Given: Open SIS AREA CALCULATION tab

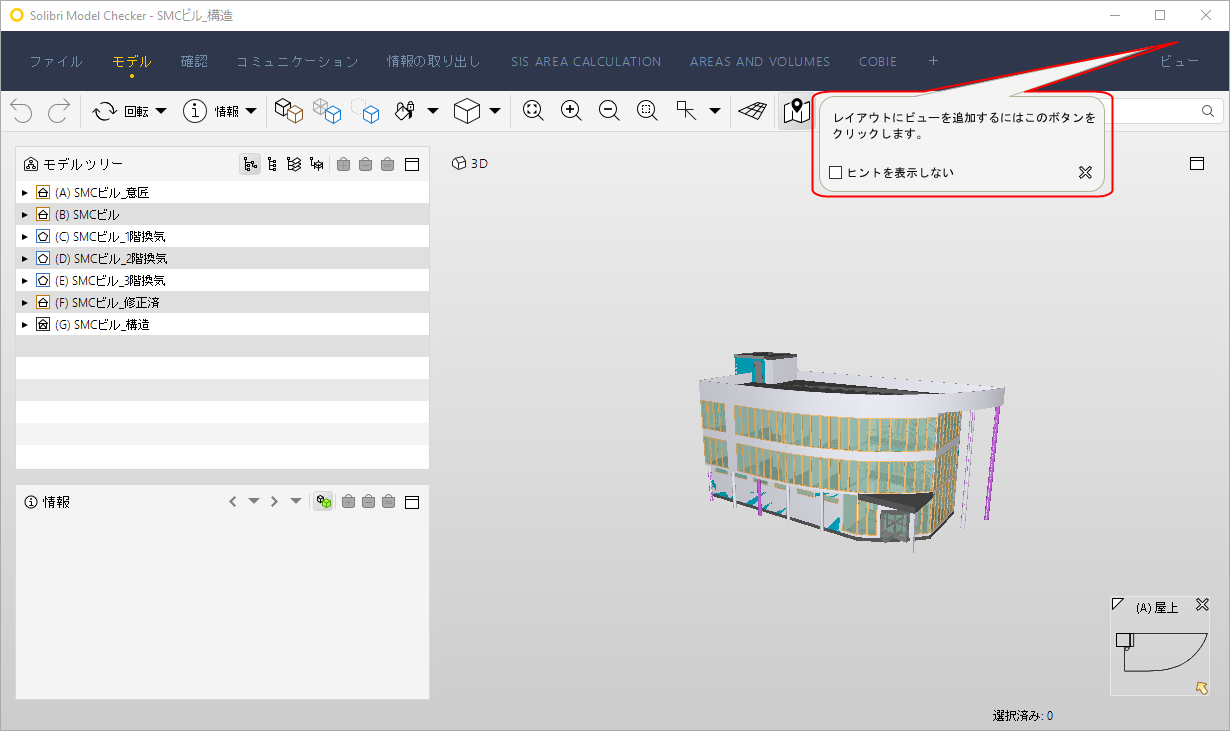Looking at the screenshot, I should click(586, 62).
